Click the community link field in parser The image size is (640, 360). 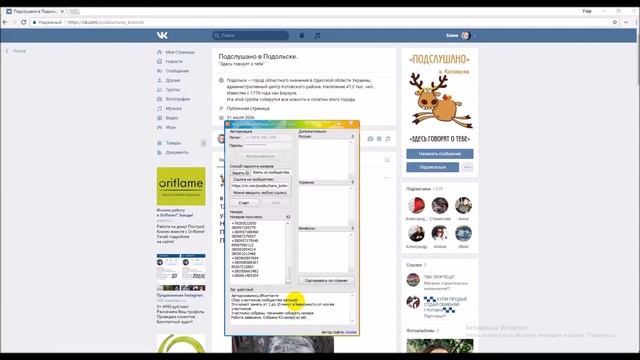(260, 186)
